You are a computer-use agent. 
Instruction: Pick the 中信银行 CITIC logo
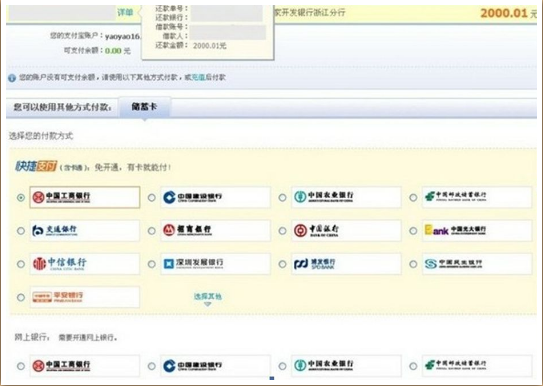85,264
